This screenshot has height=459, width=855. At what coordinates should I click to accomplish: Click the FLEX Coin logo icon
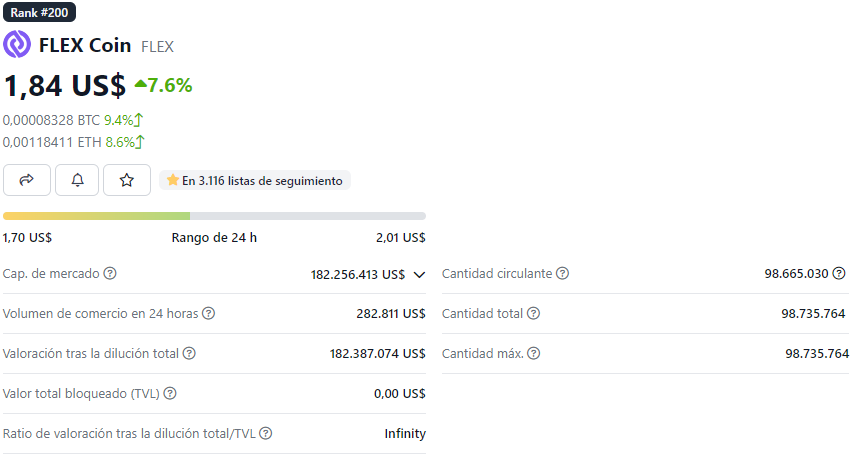coord(17,45)
